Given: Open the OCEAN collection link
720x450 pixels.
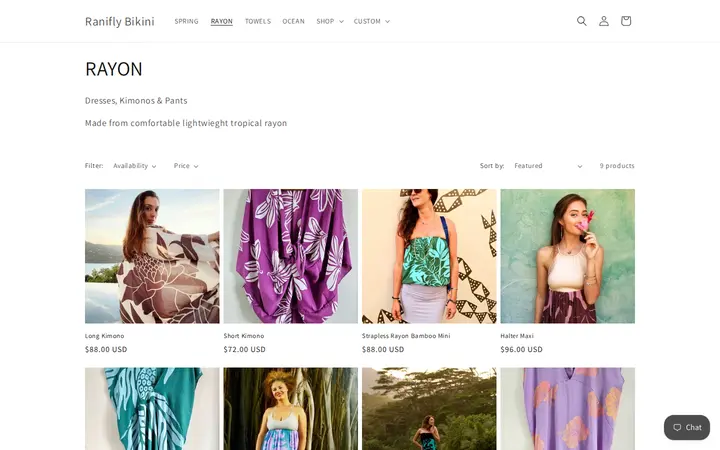Looking at the screenshot, I should point(293,21).
